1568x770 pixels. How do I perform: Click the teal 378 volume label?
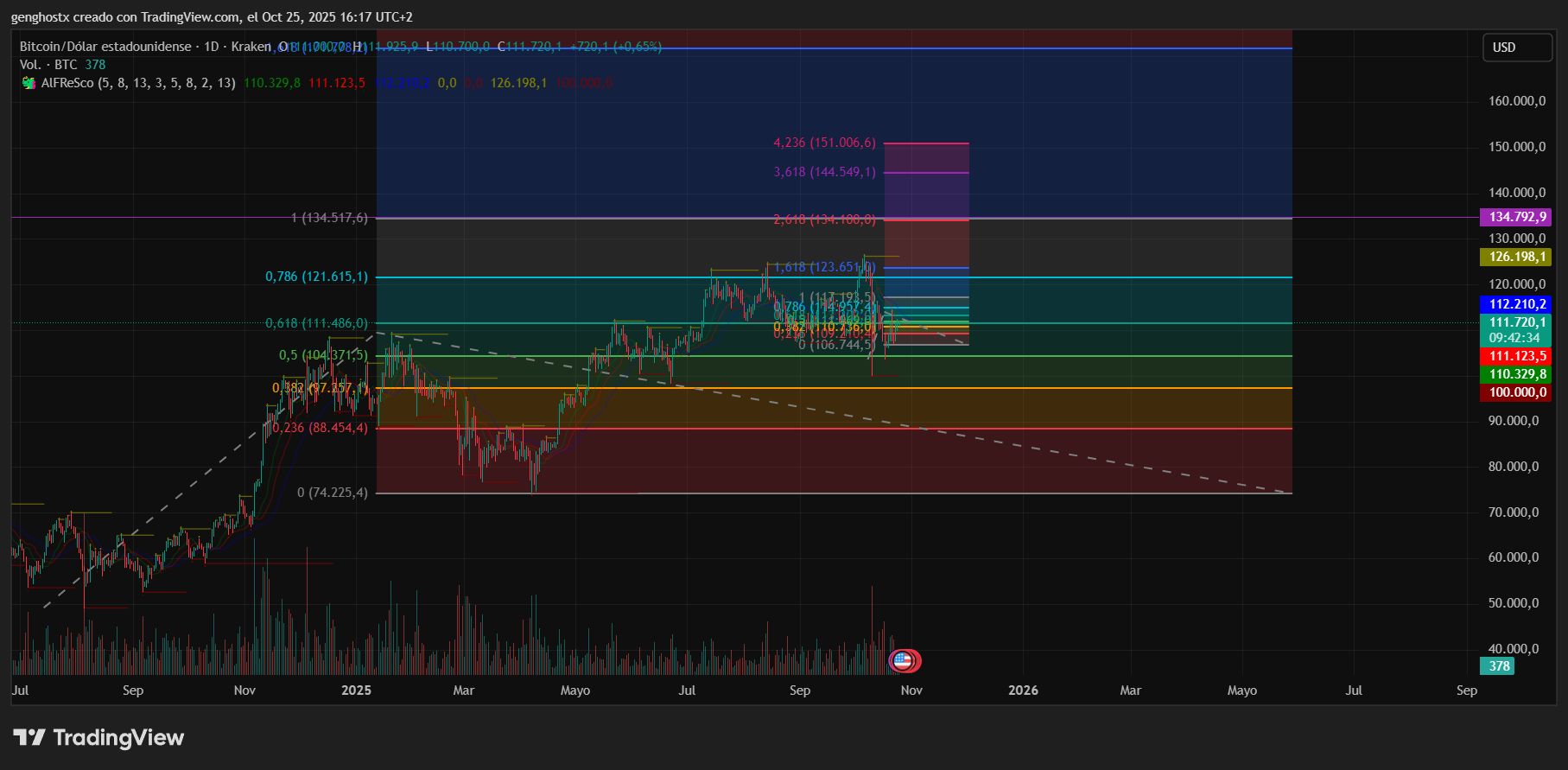tap(1498, 666)
